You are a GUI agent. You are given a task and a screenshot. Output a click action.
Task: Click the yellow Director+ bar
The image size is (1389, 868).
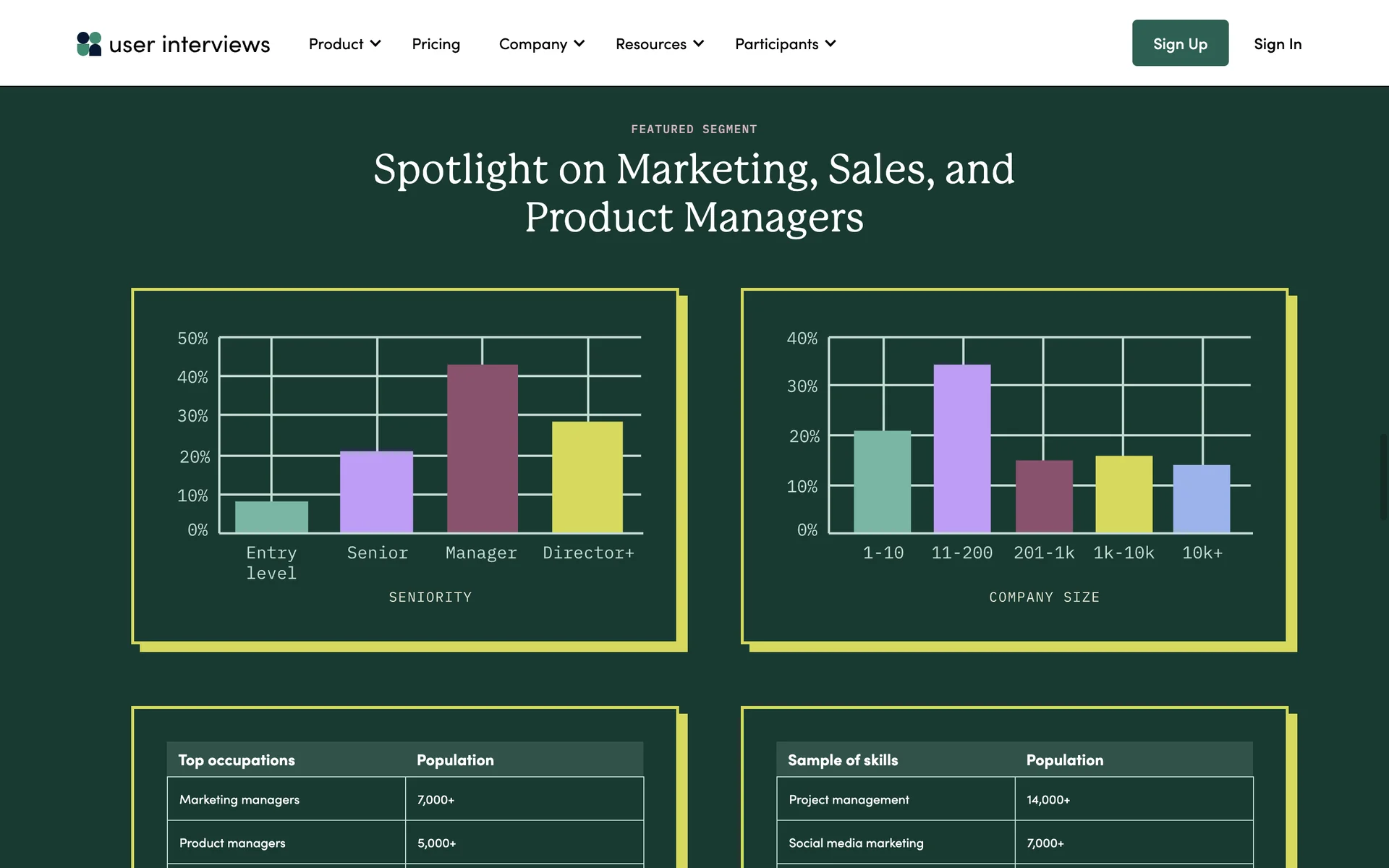coord(587,477)
